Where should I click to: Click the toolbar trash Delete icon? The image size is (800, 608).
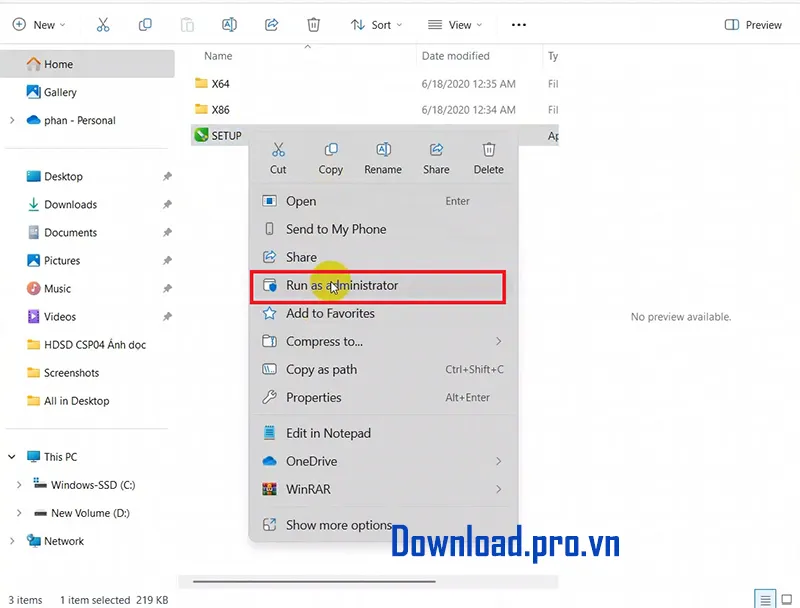314,25
